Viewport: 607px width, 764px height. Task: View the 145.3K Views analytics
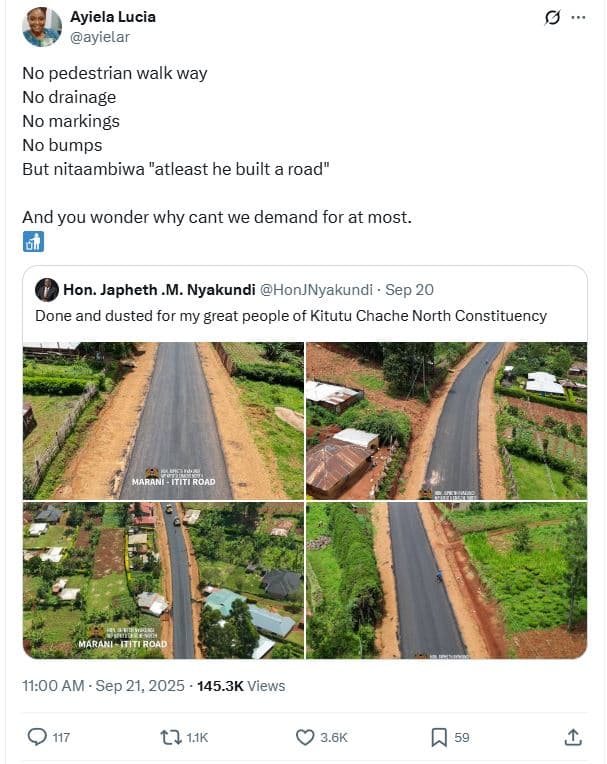point(241,686)
